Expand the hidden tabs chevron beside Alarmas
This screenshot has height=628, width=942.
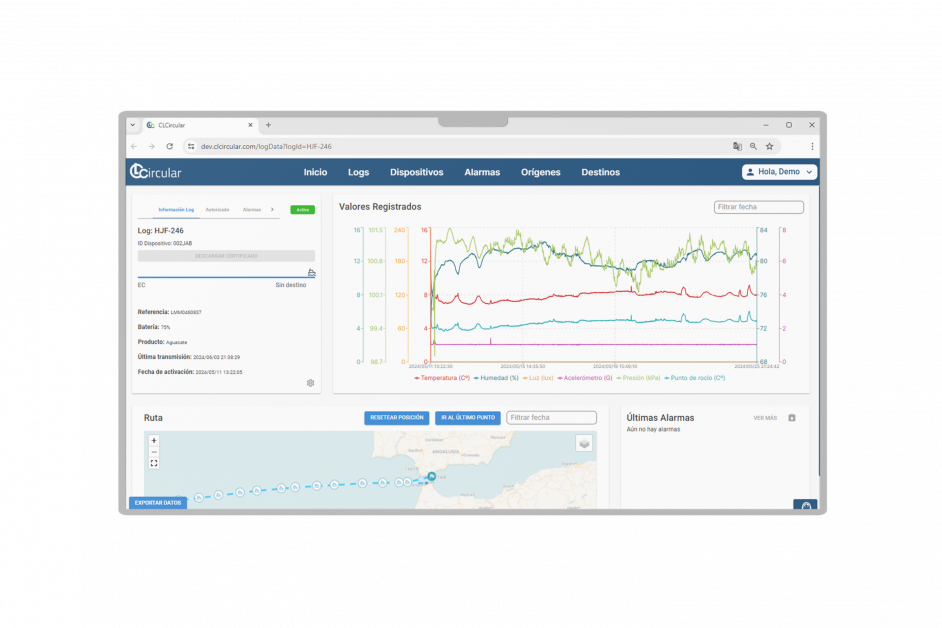[272, 210]
